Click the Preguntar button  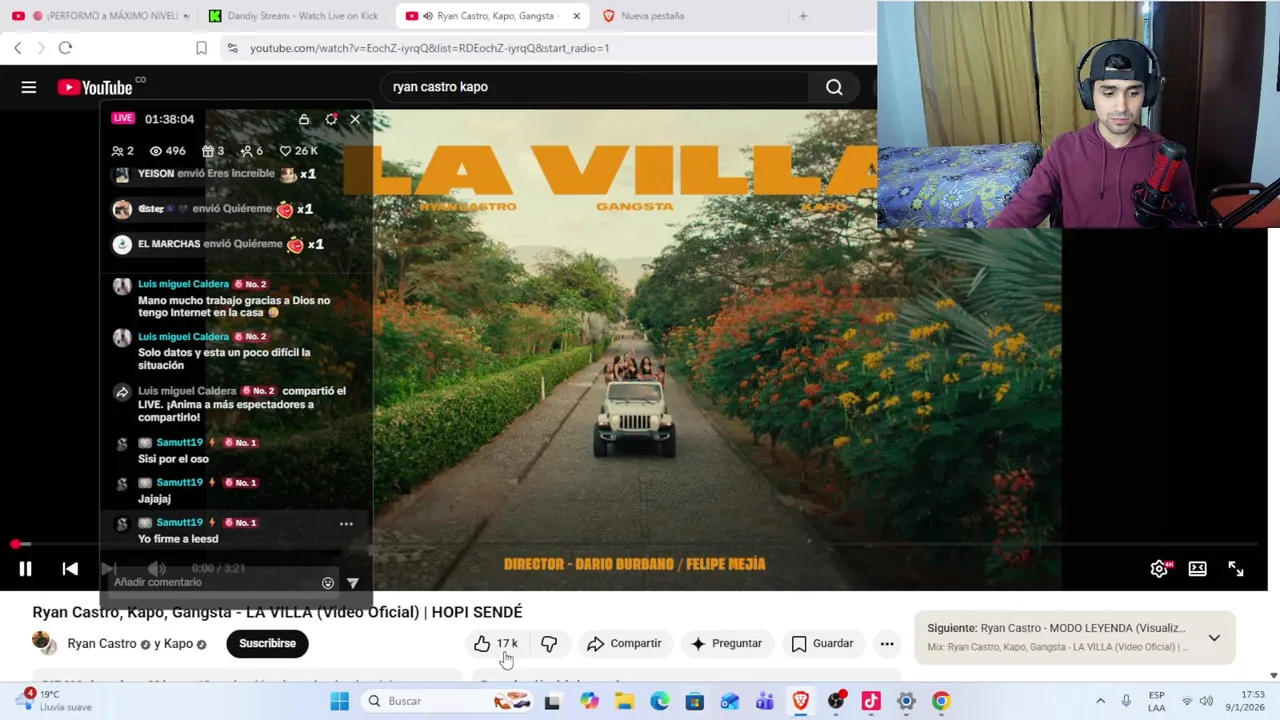(726, 644)
